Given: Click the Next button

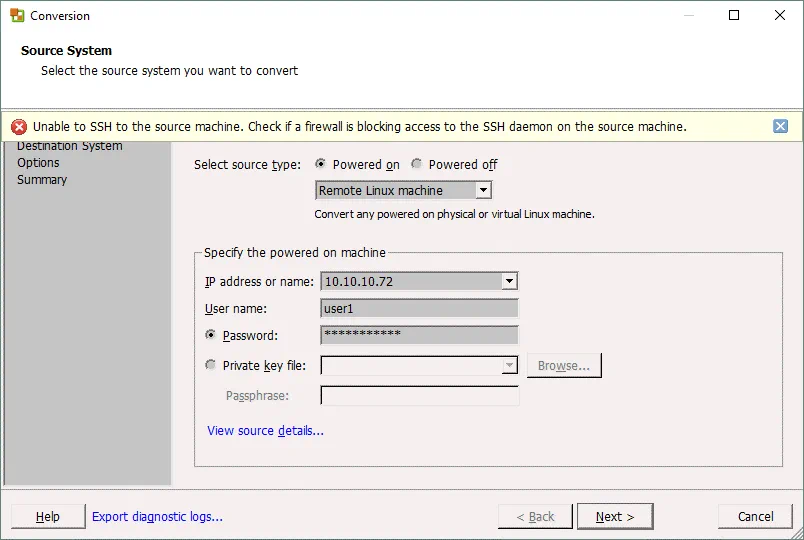Looking at the screenshot, I should [x=615, y=517].
